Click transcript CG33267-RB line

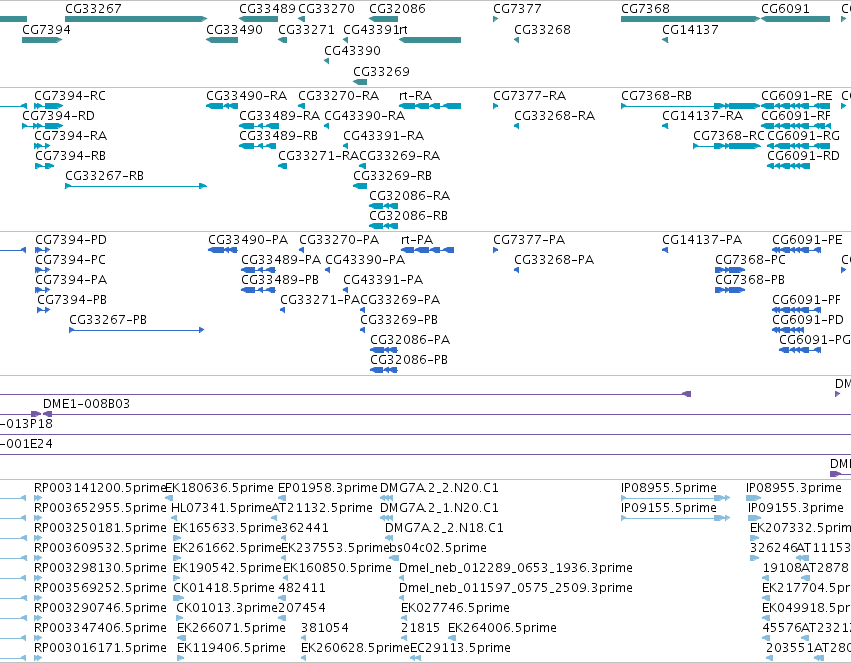tap(136, 186)
